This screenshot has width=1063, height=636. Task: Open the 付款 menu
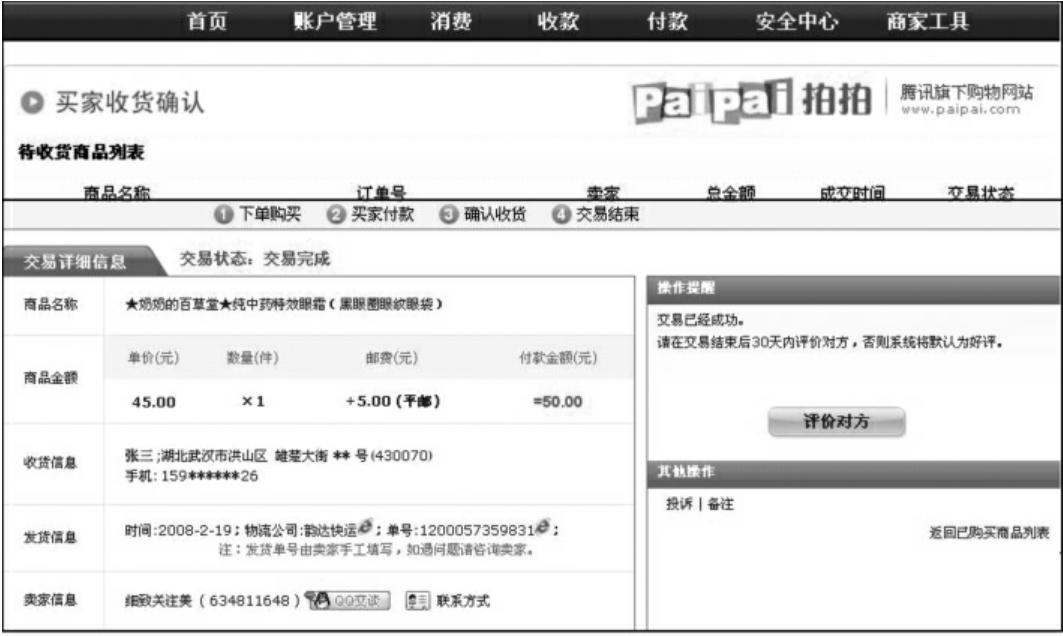tap(667, 21)
